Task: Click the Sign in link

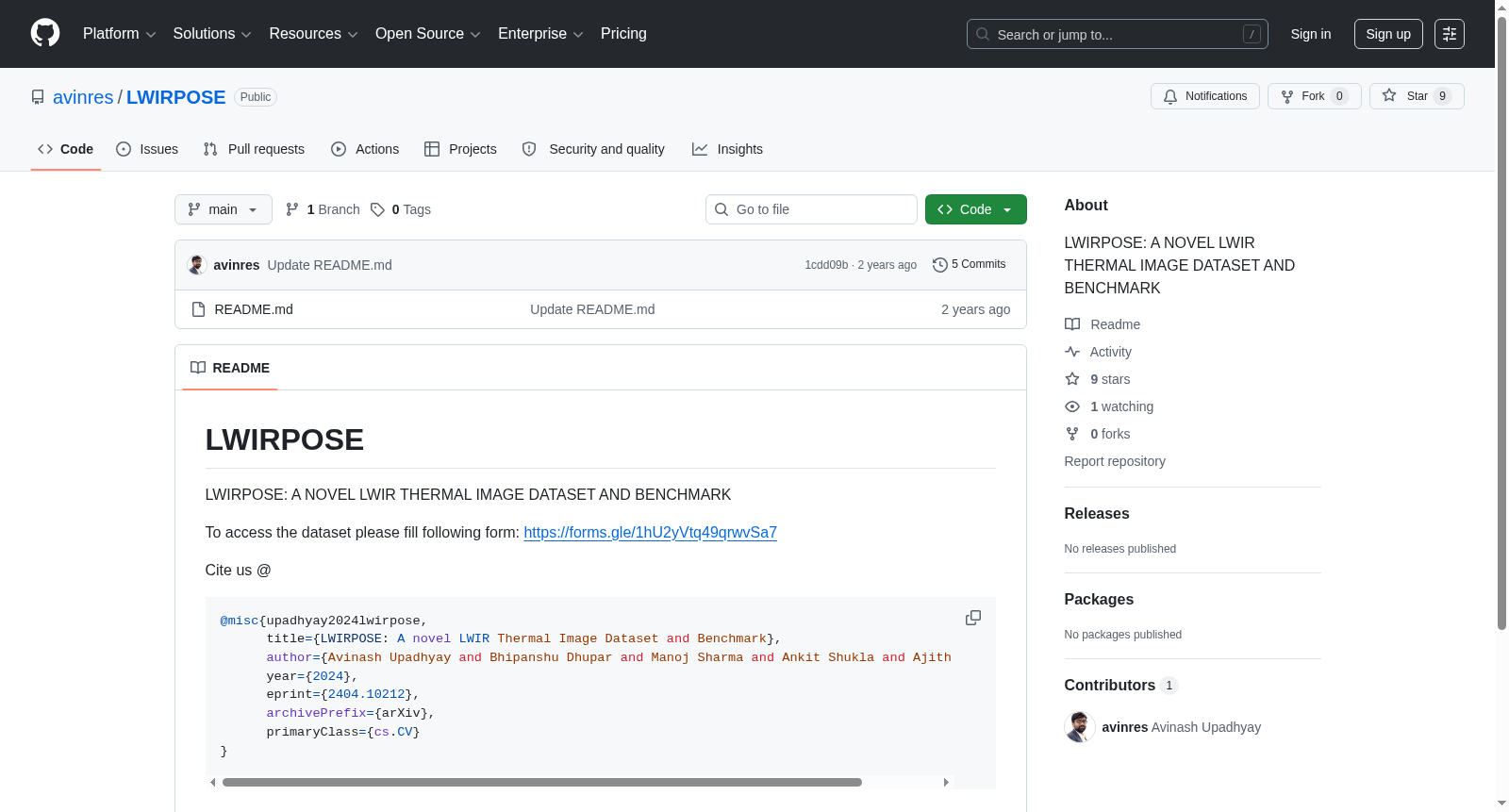Action: (x=1311, y=34)
